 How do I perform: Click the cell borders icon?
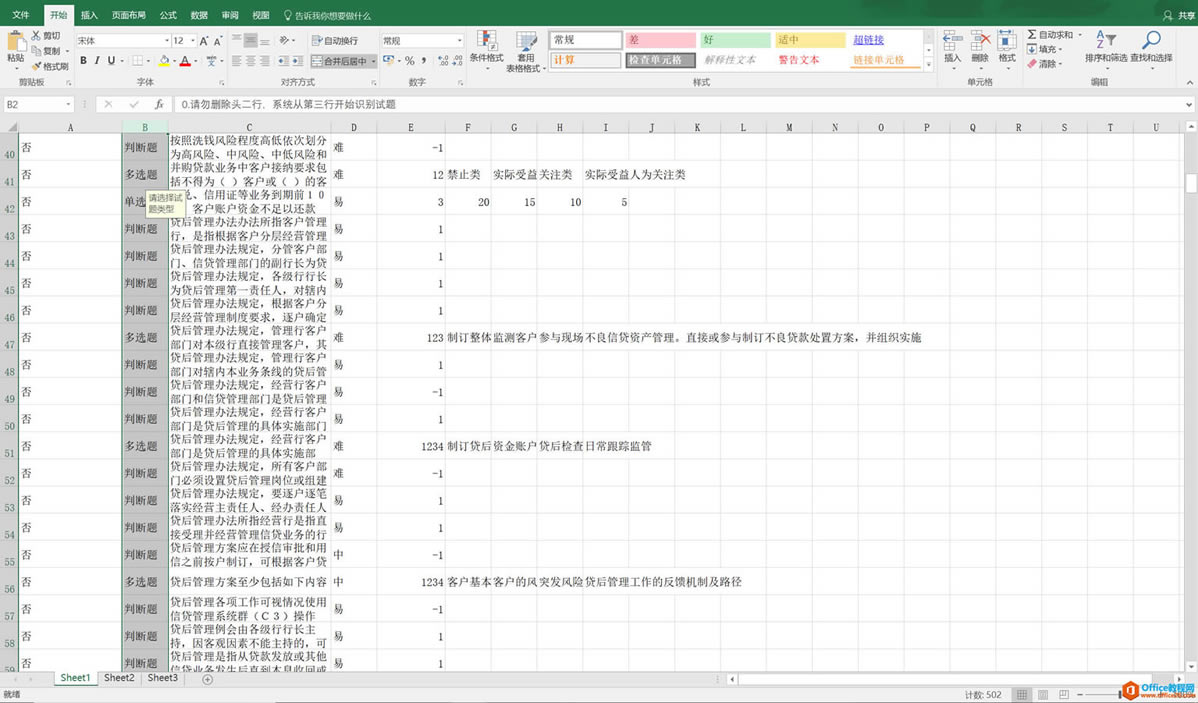coord(137,60)
